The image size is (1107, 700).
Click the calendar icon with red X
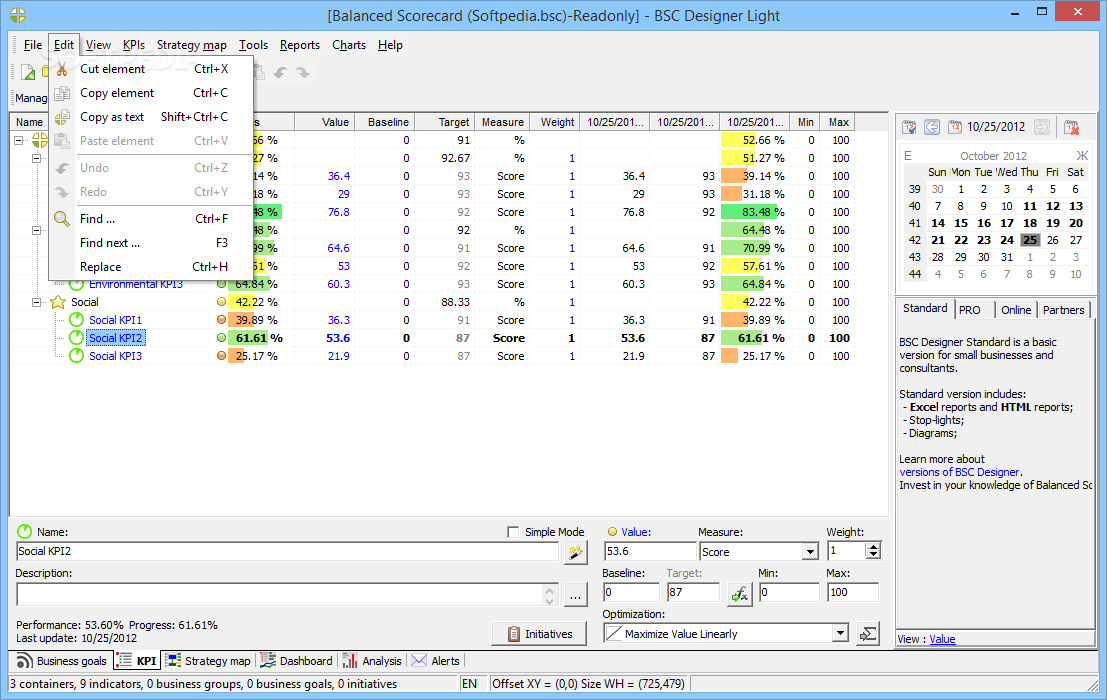pyautogui.click(x=1071, y=127)
